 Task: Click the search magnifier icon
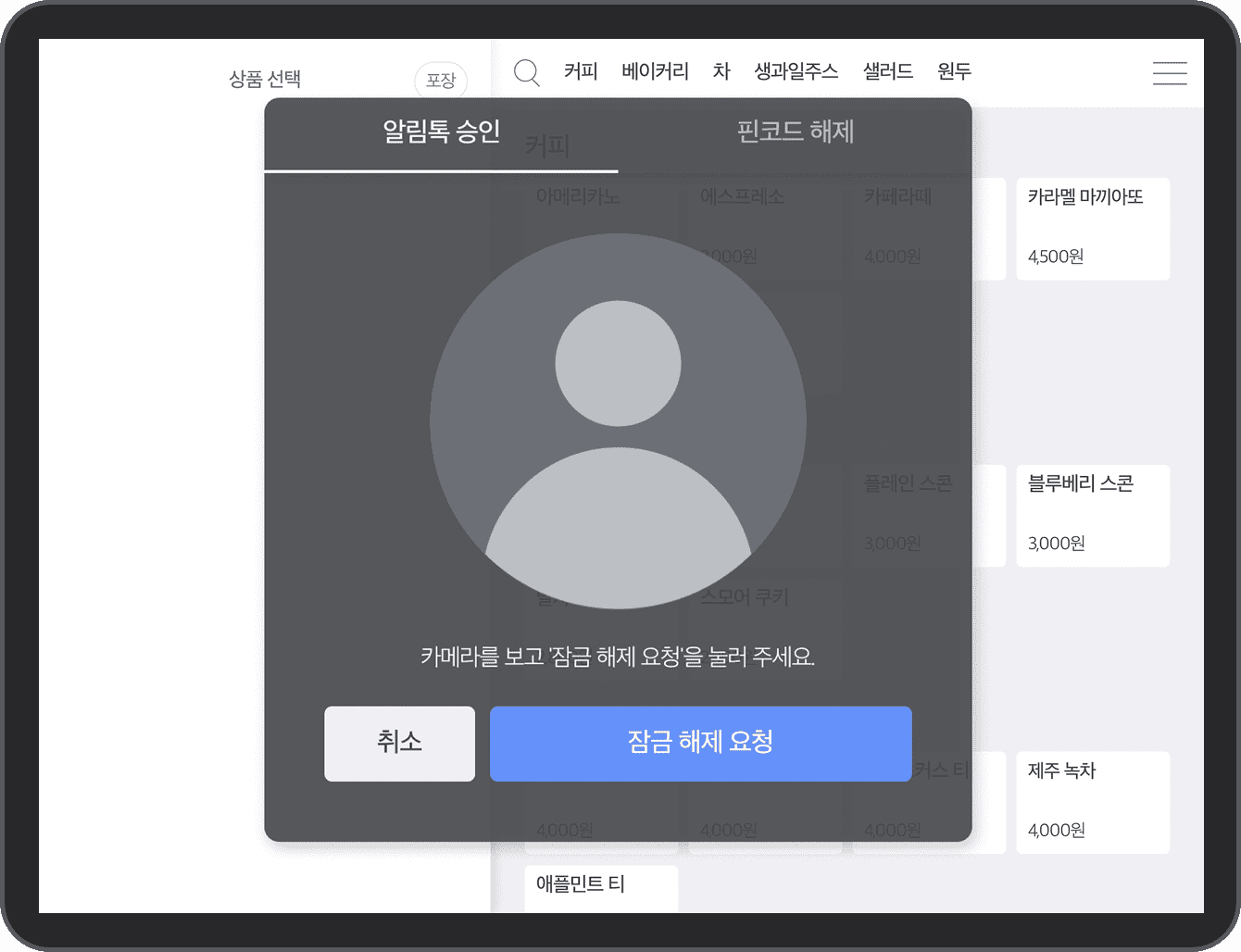coord(526,72)
